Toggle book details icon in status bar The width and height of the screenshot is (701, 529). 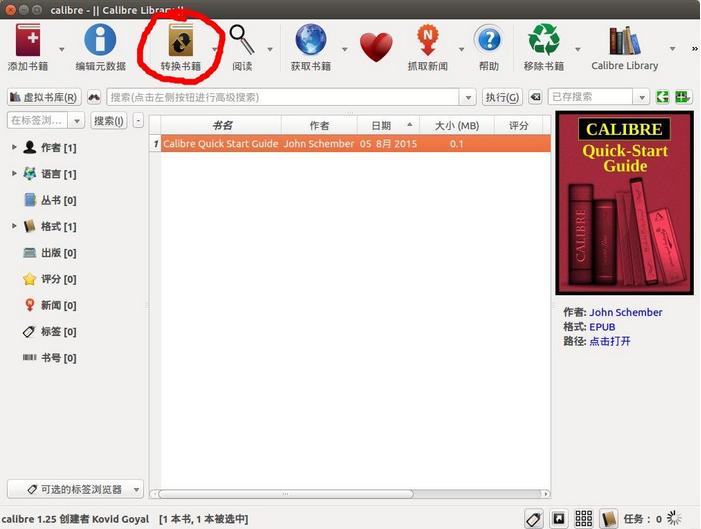tap(608, 519)
